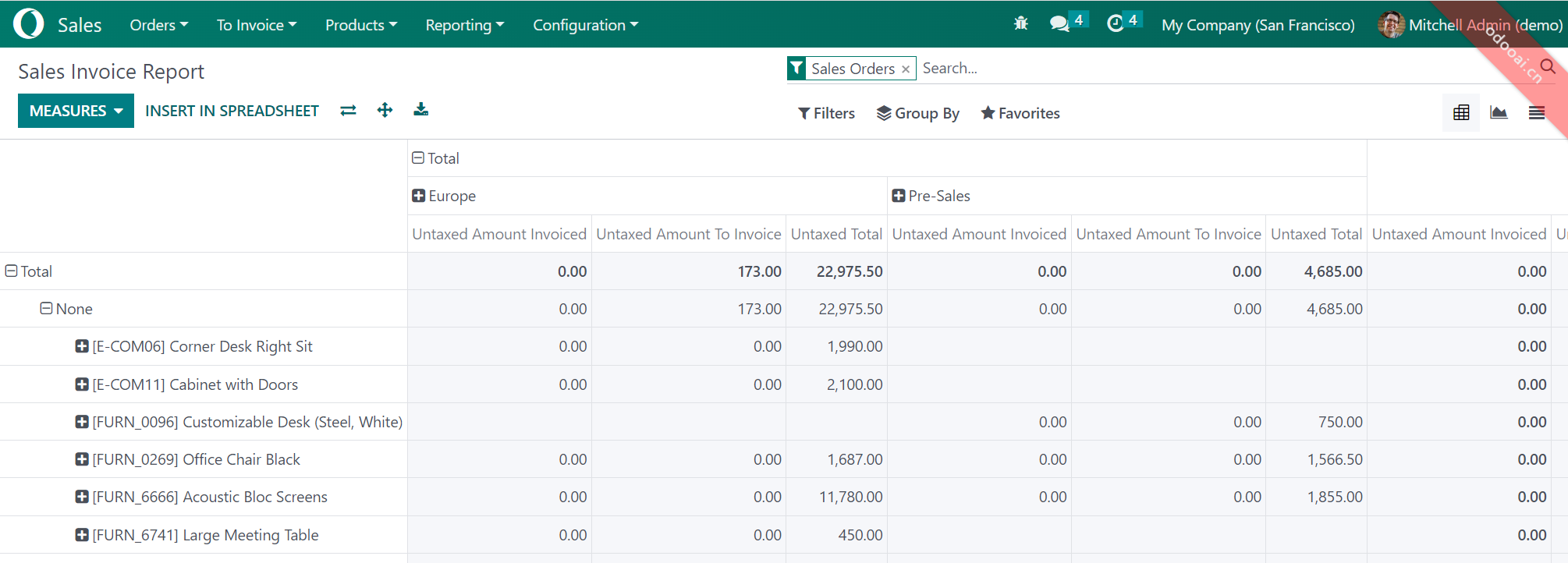The height and width of the screenshot is (563, 1568).
Task: Open the activities clock icon
Action: click(x=1115, y=24)
